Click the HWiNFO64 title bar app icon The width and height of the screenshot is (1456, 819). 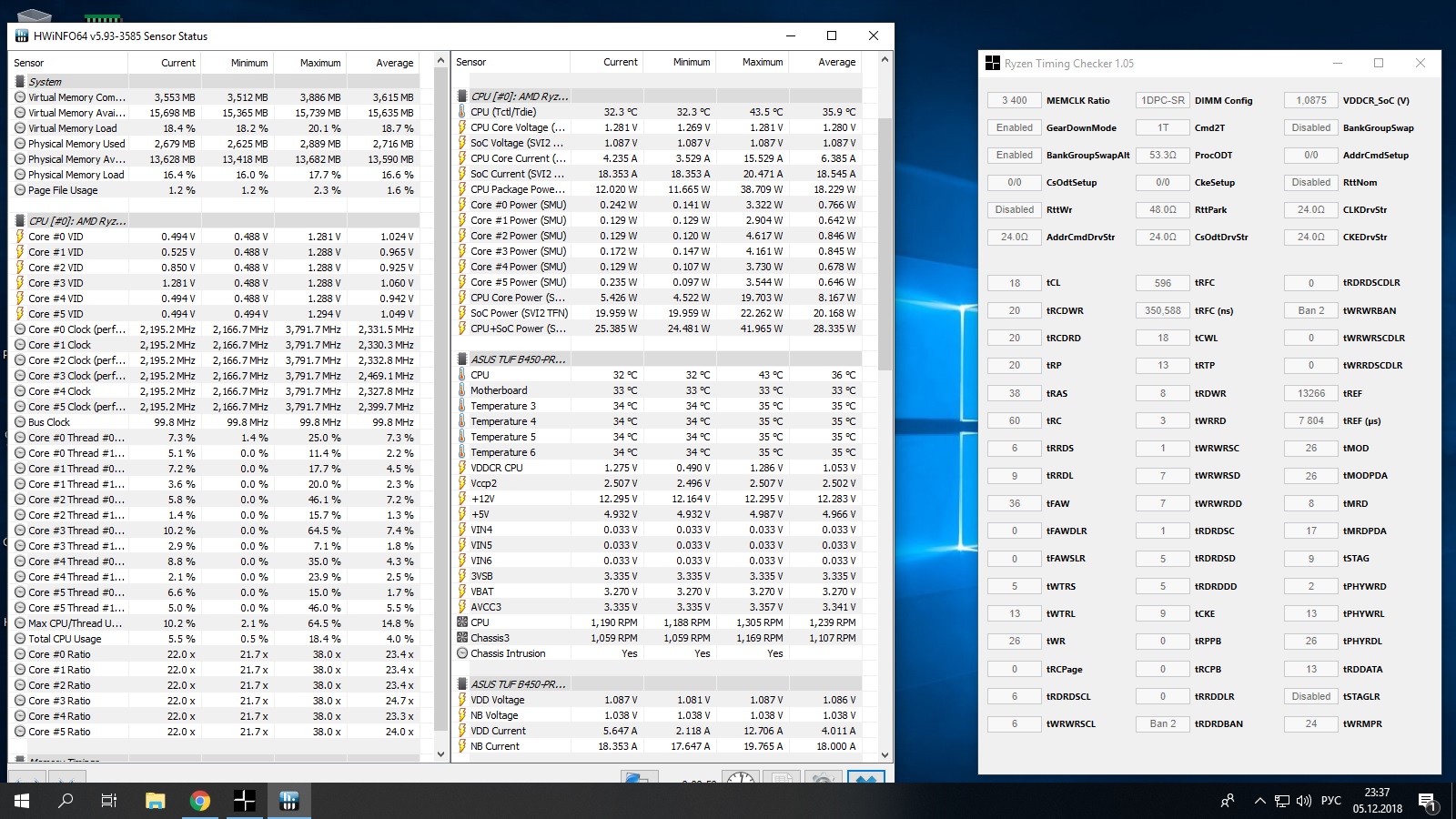click(x=21, y=36)
